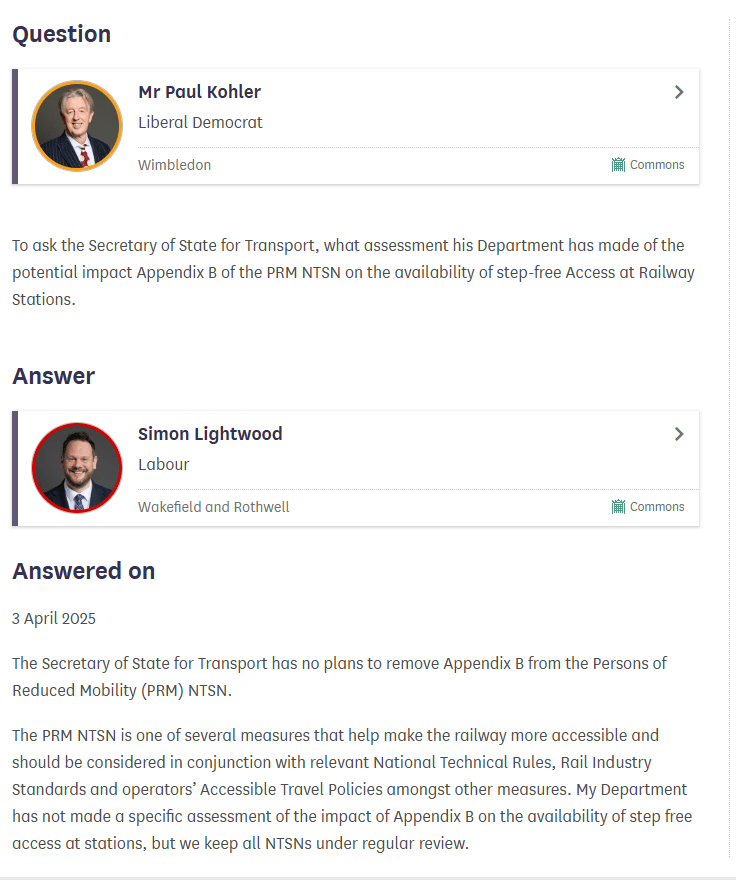
Task: Click the Commons label in Kohler's card
Action: coord(657,165)
